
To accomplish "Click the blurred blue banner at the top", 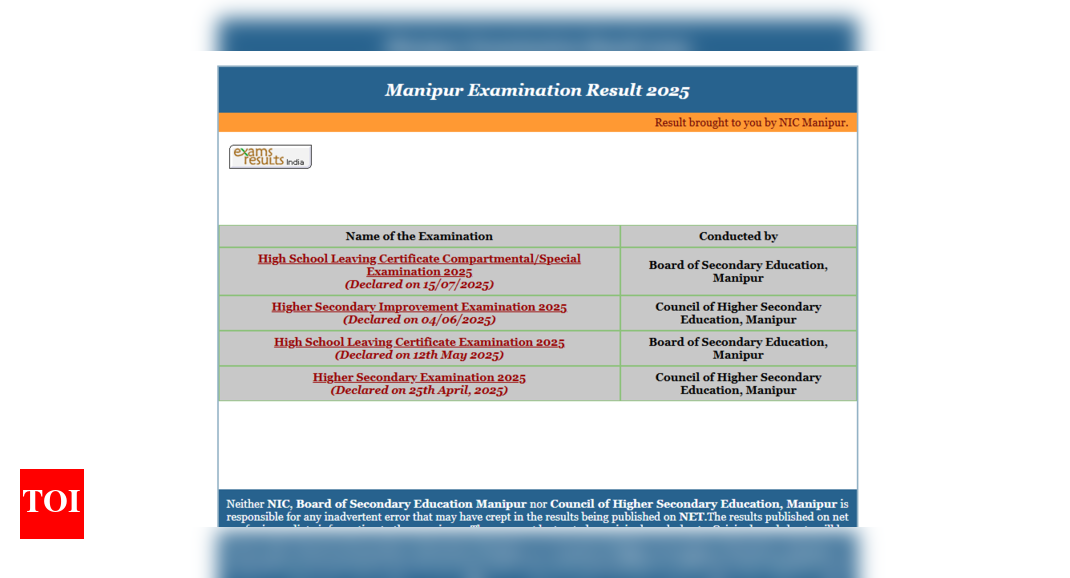I will (x=537, y=34).
